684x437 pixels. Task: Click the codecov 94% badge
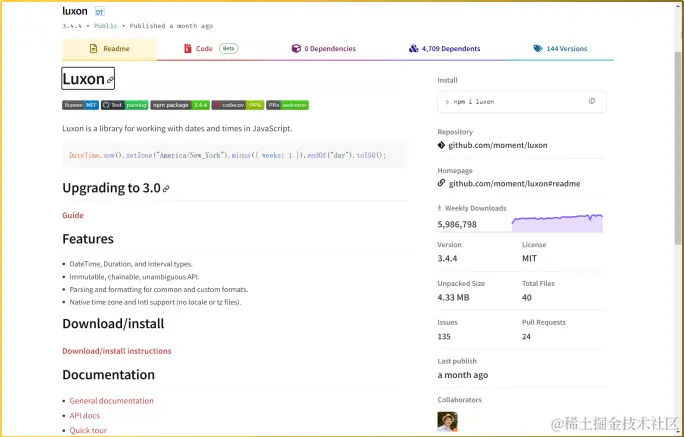(238, 105)
